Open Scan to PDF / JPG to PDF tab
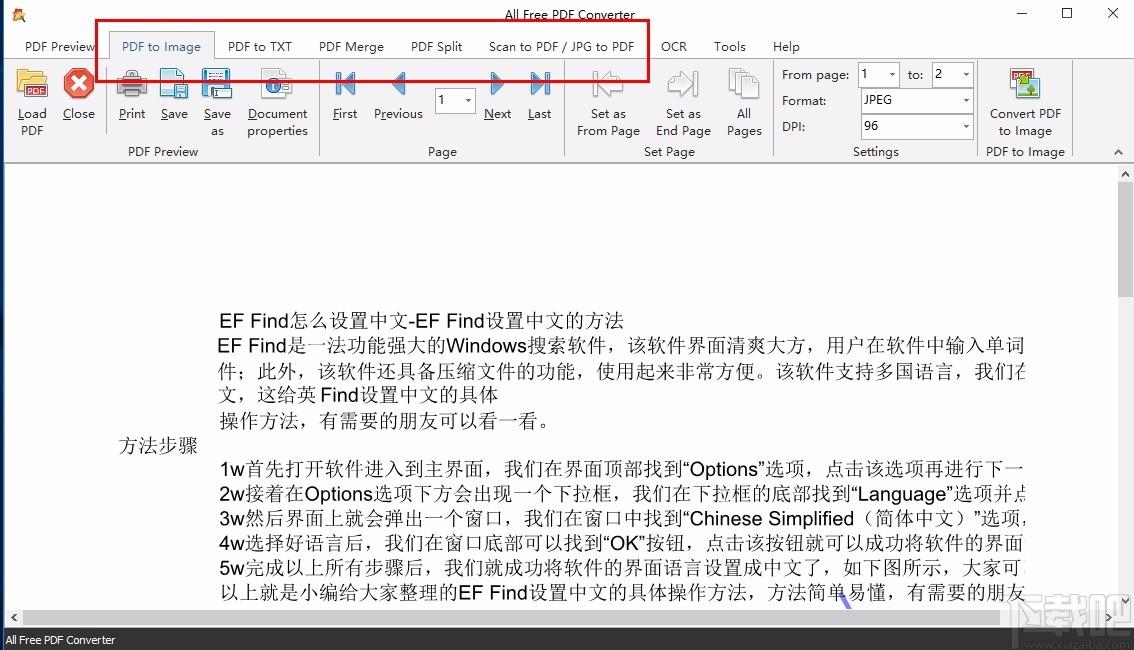 click(561, 46)
